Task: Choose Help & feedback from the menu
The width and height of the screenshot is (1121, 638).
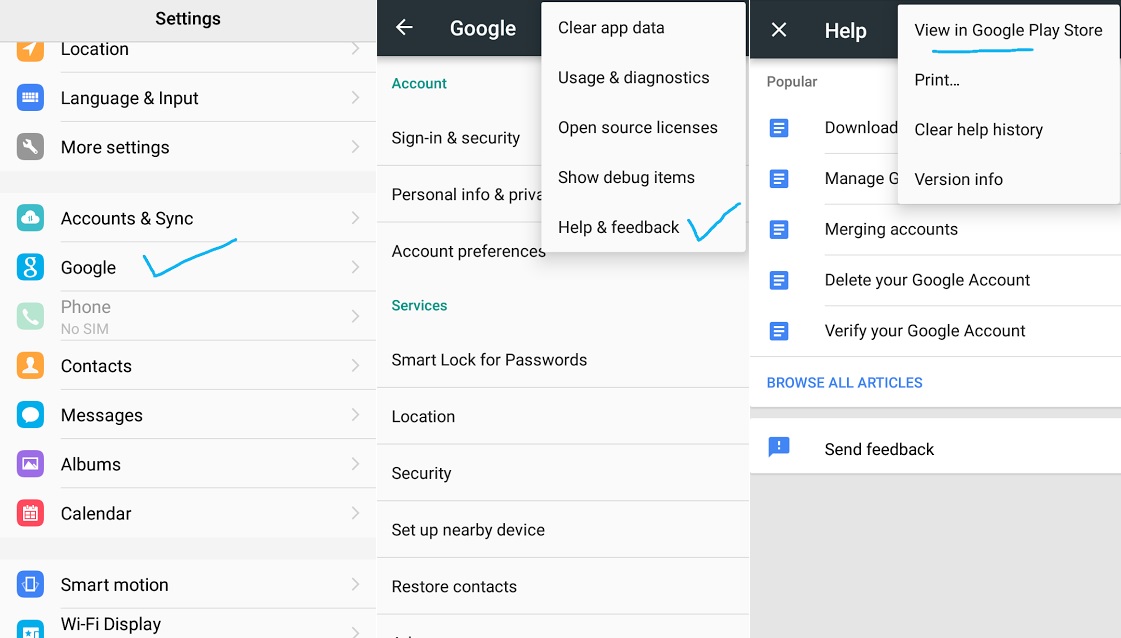Action: pyautogui.click(x=618, y=227)
